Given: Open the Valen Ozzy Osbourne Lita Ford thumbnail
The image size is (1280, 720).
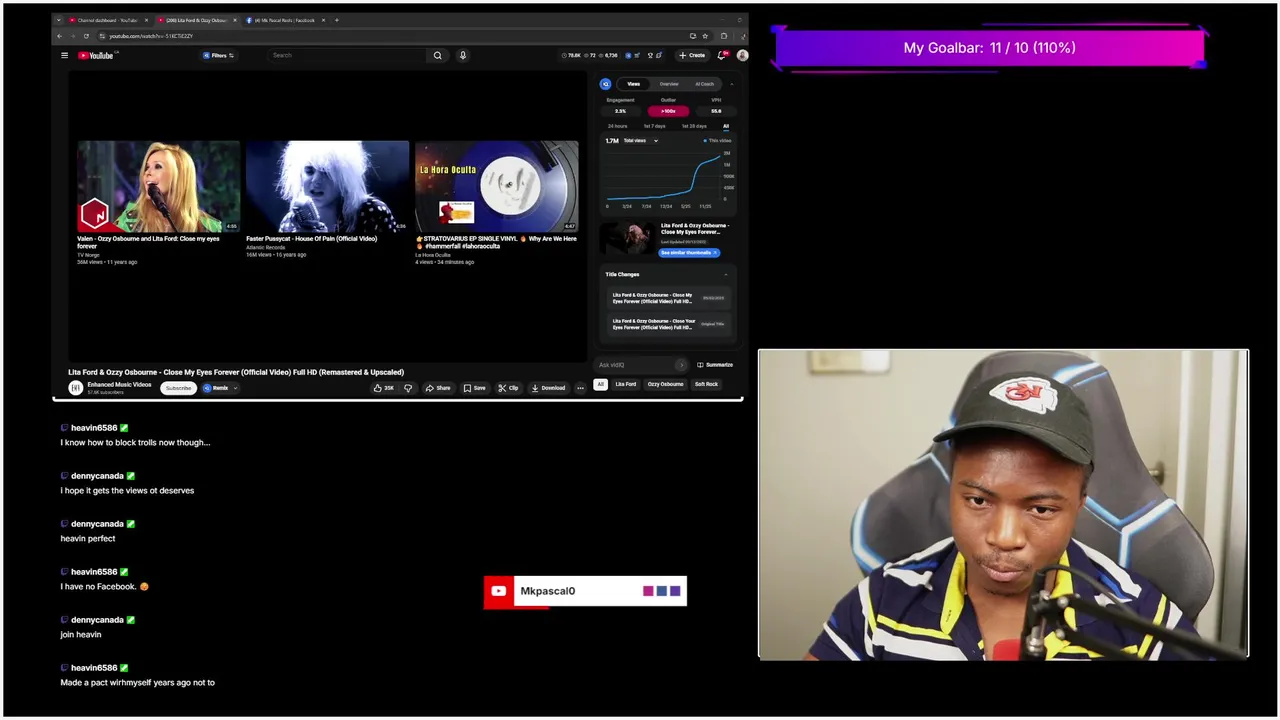Looking at the screenshot, I should [x=158, y=186].
